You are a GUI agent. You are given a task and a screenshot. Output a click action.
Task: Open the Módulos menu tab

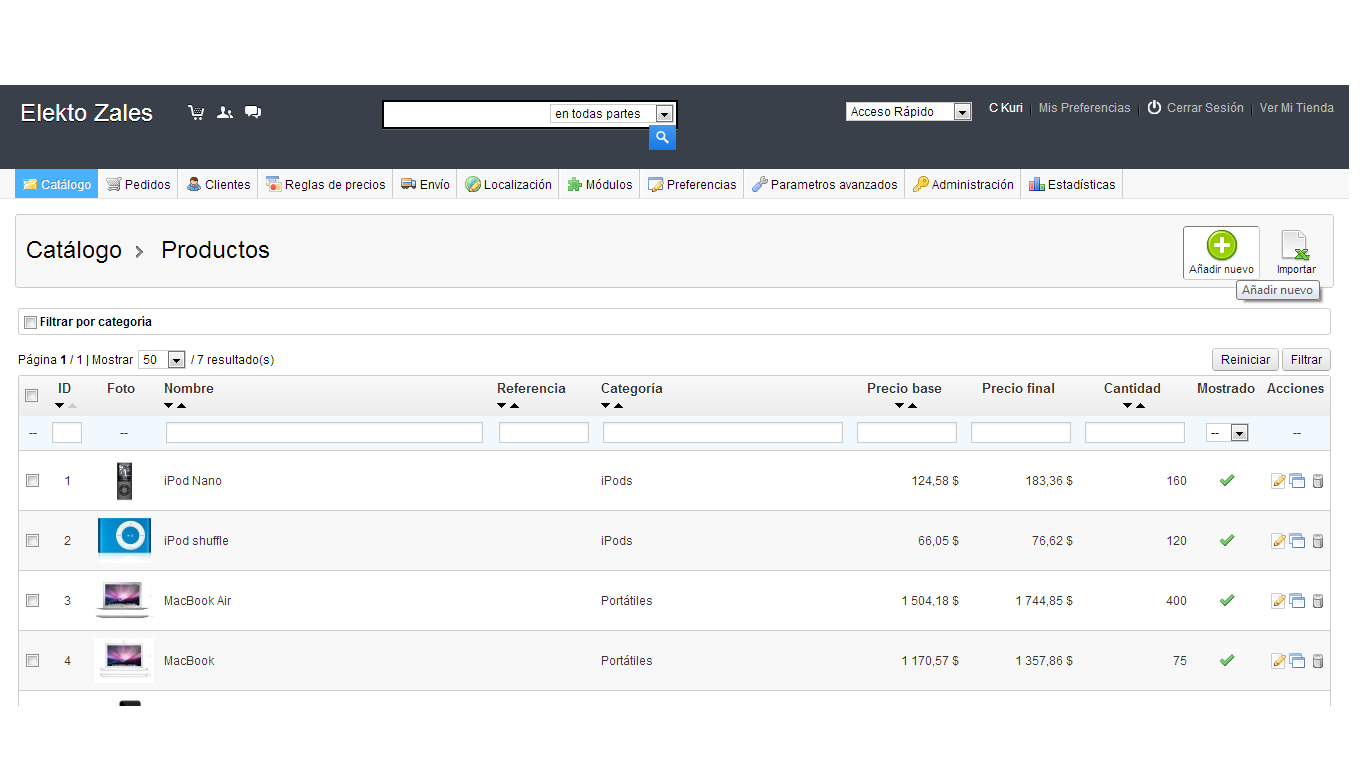600,184
